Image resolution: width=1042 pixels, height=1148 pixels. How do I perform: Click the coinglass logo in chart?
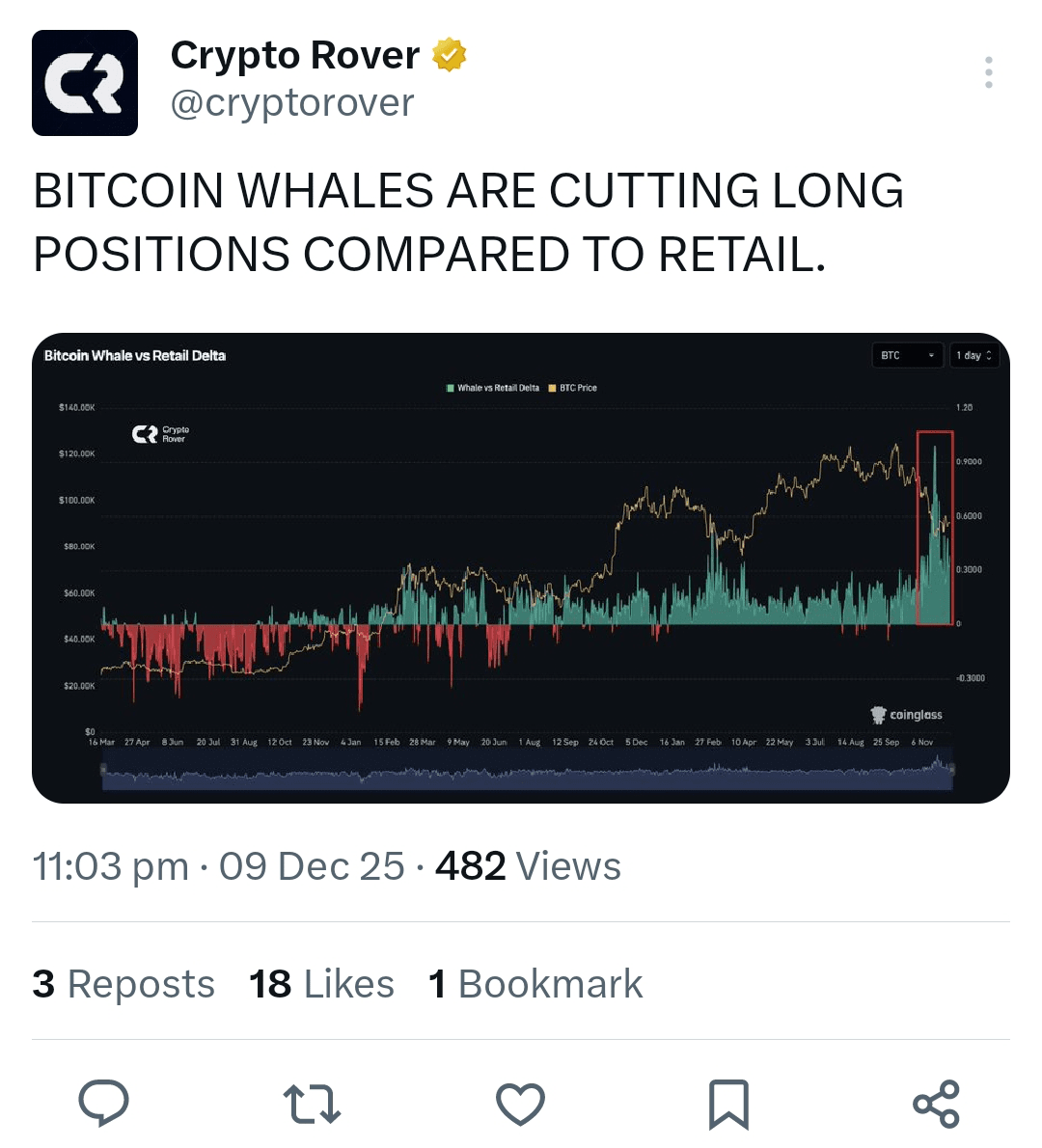pyautogui.click(x=907, y=715)
